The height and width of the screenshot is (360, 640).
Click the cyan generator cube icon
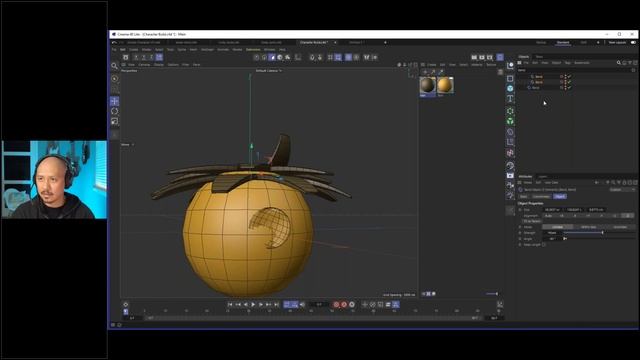pyautogui.click(x=510, y=88)
